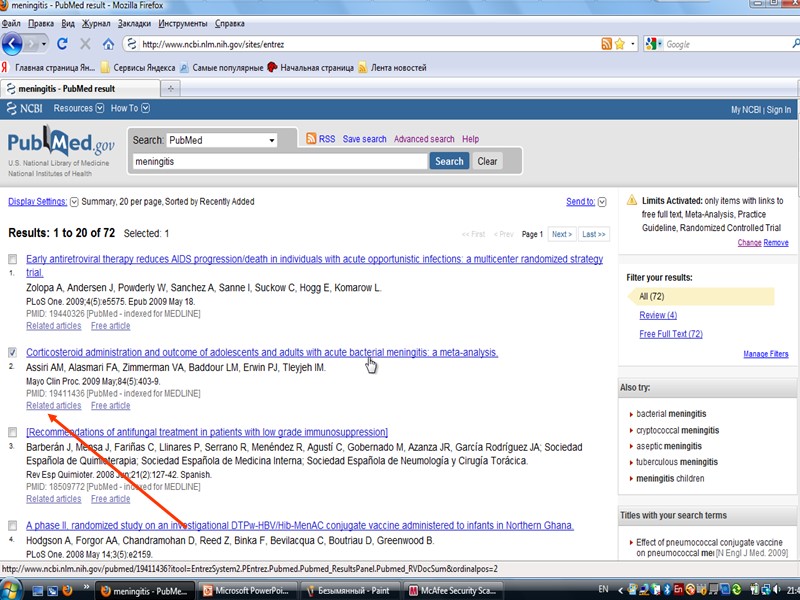Check the box for result 3
The image size is (800, 600).
pyautogui.click(x=12, y=432)
